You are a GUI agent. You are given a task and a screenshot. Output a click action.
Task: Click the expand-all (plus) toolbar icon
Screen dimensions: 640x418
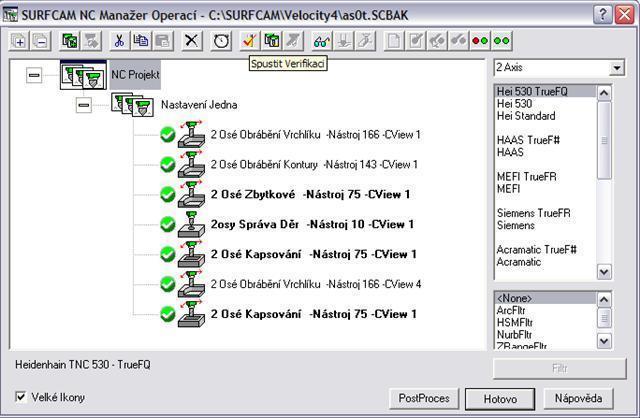19,41
